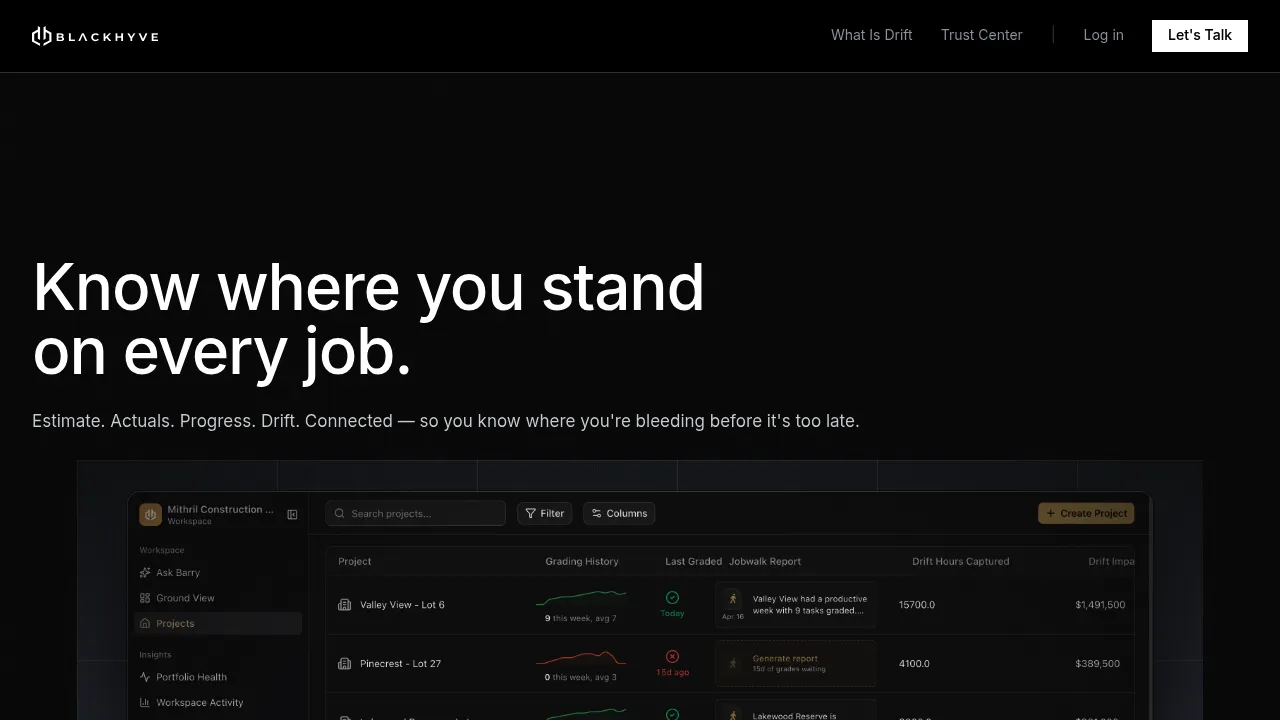1280x720 pixels.
Task: Collapse the sidebar with the panel icon
Action: click(292, 514)
